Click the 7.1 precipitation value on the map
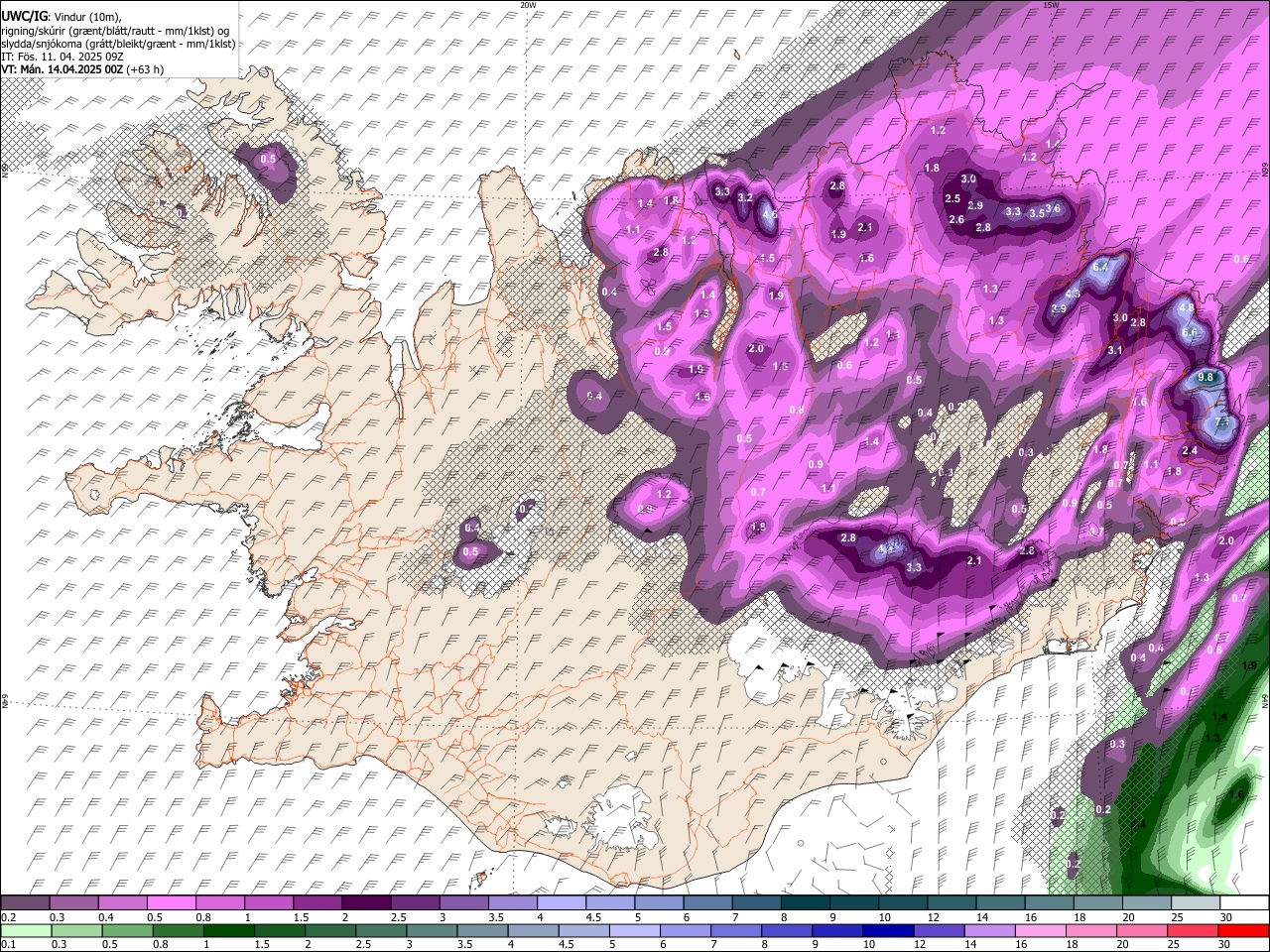Screen dimensions: 1270x952 (1223, 422)
